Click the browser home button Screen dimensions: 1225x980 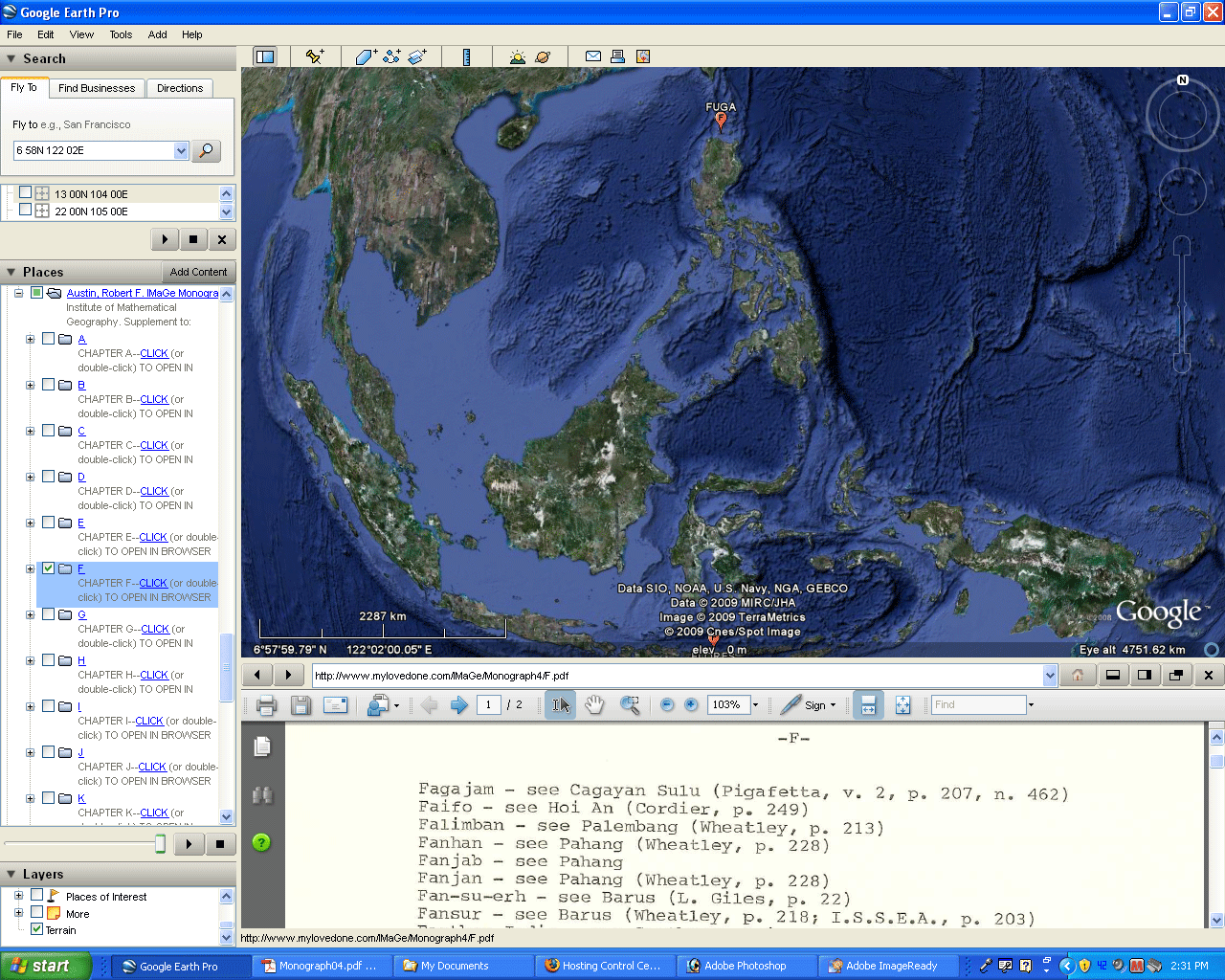[x=1078, y=675]
